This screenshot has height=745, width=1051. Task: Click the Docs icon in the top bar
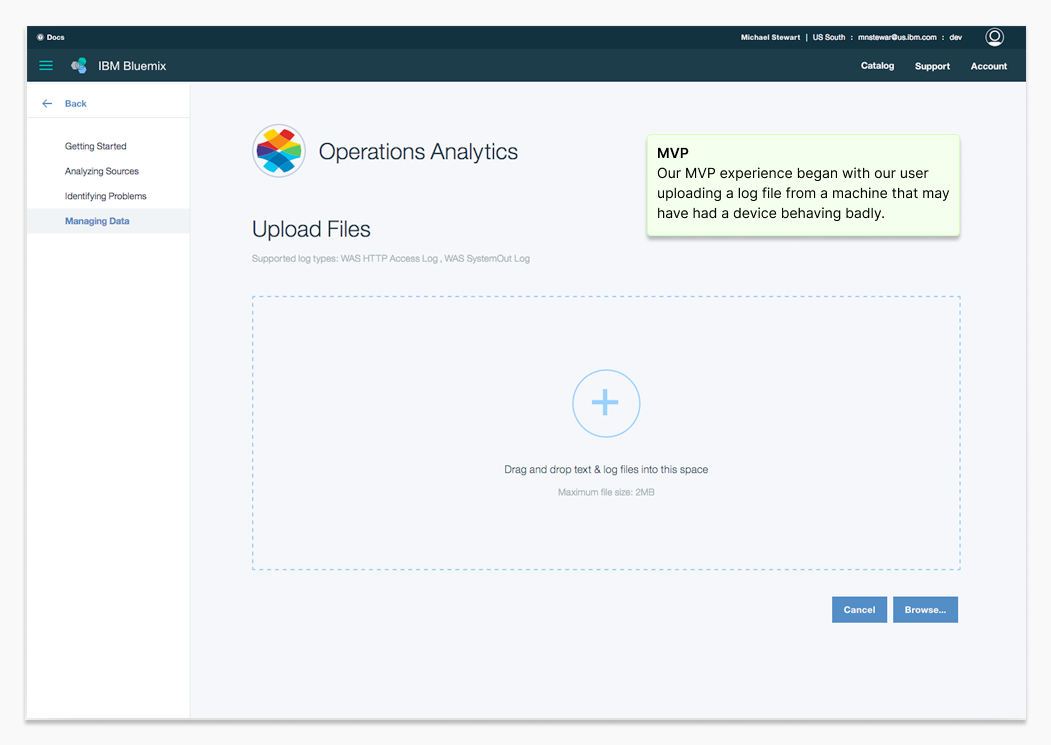coord(38,36)
